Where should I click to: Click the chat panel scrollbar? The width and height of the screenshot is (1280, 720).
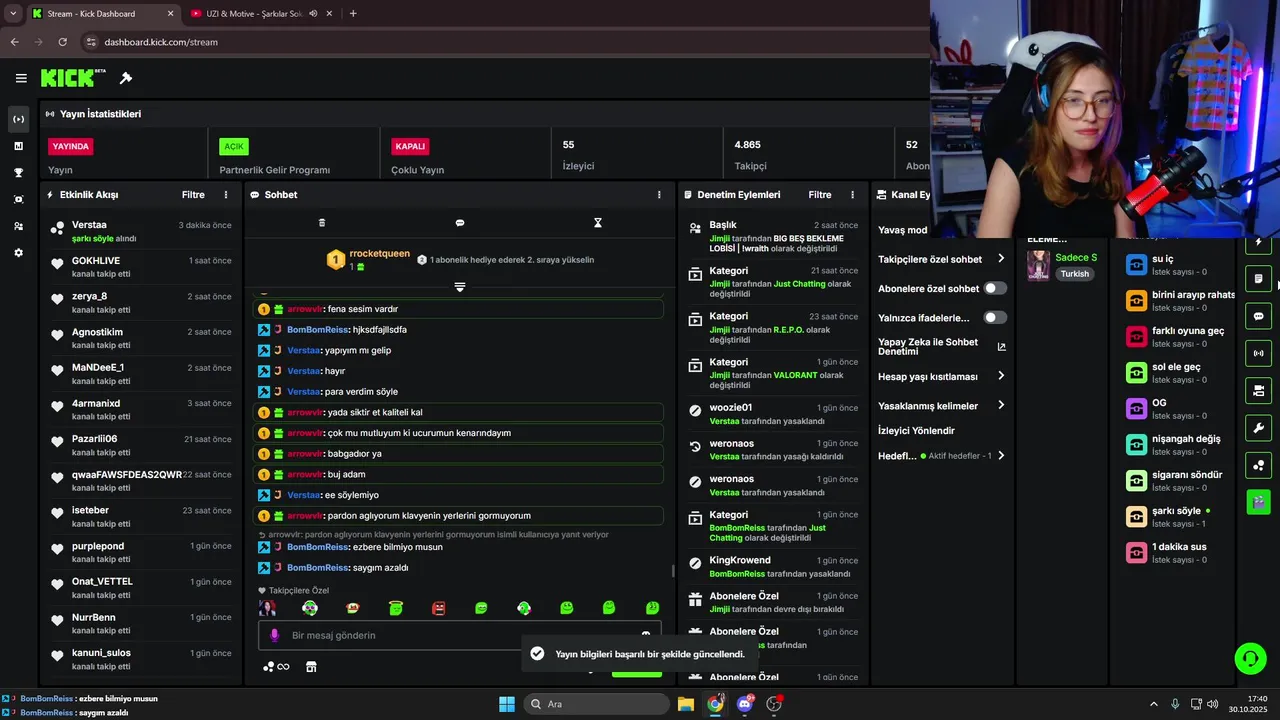point(672,571)
